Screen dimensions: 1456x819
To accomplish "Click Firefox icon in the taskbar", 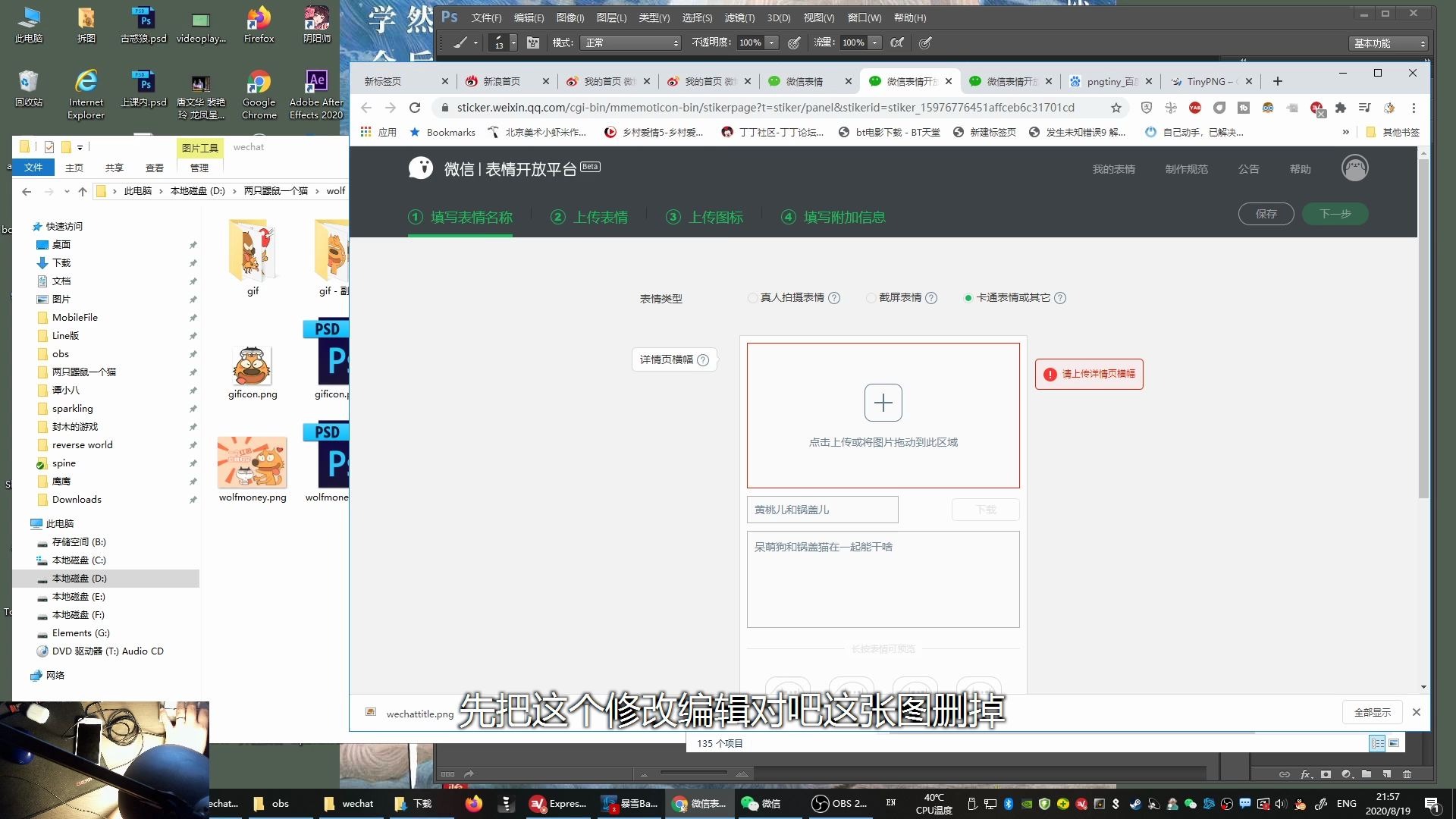I will (x=473, y=803).
